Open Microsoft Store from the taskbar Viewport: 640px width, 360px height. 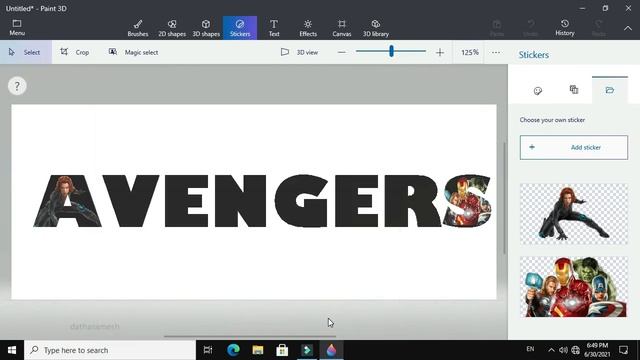click(282, 350)
